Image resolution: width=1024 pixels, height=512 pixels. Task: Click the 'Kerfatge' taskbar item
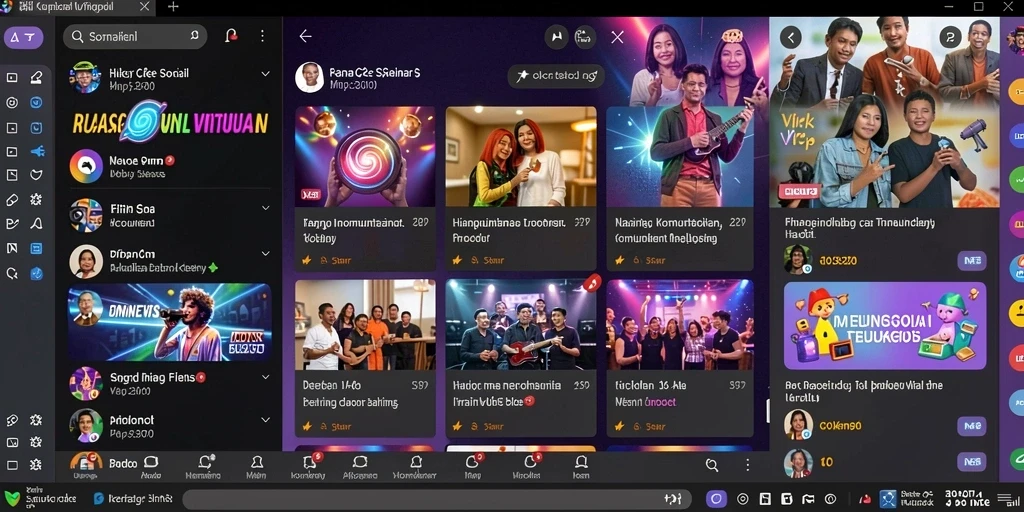[133, 500]
